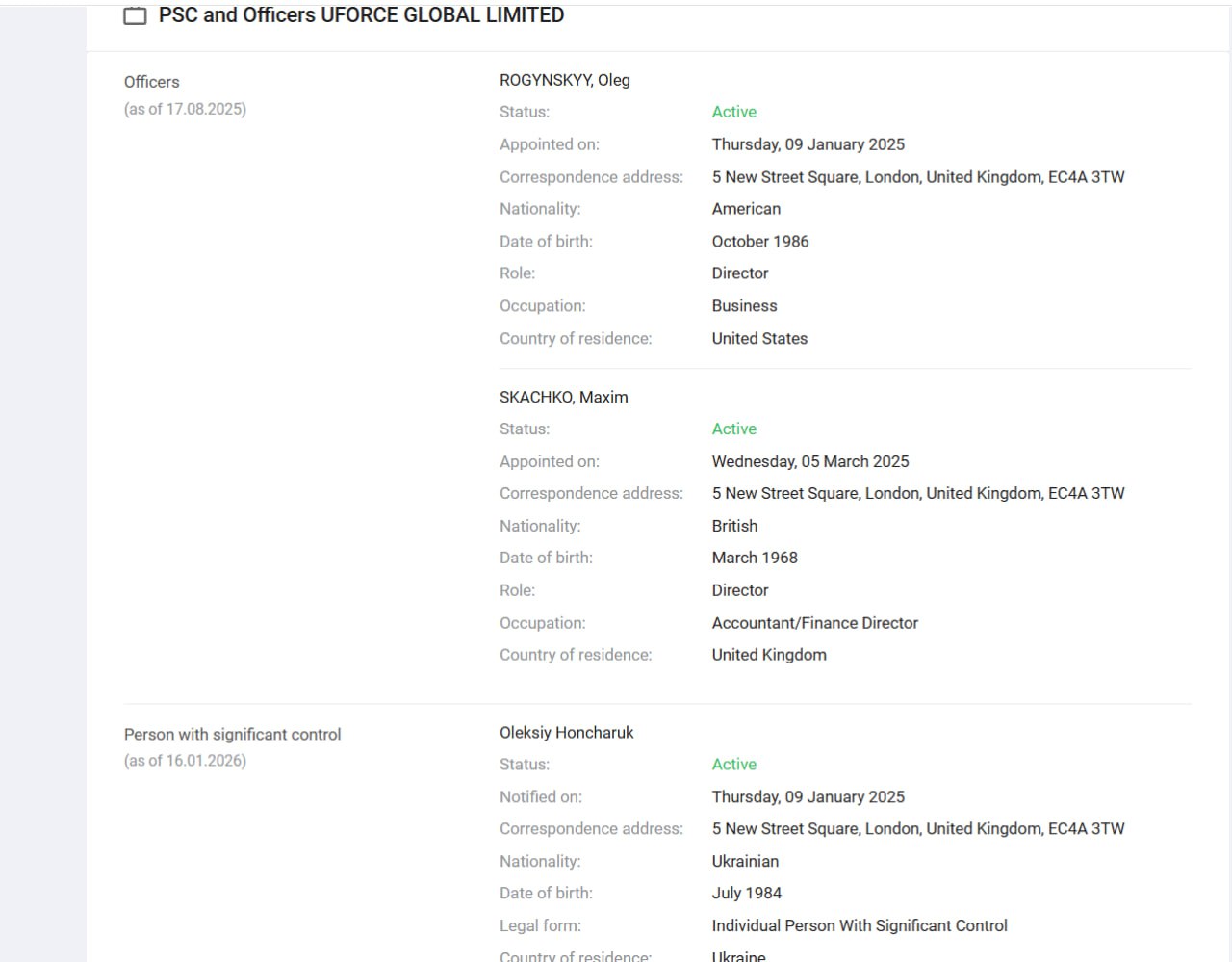Click the Legal form field label
The width and height of the screenshot is (1232, 962).
pyautogui.click(x=541, y=926)
